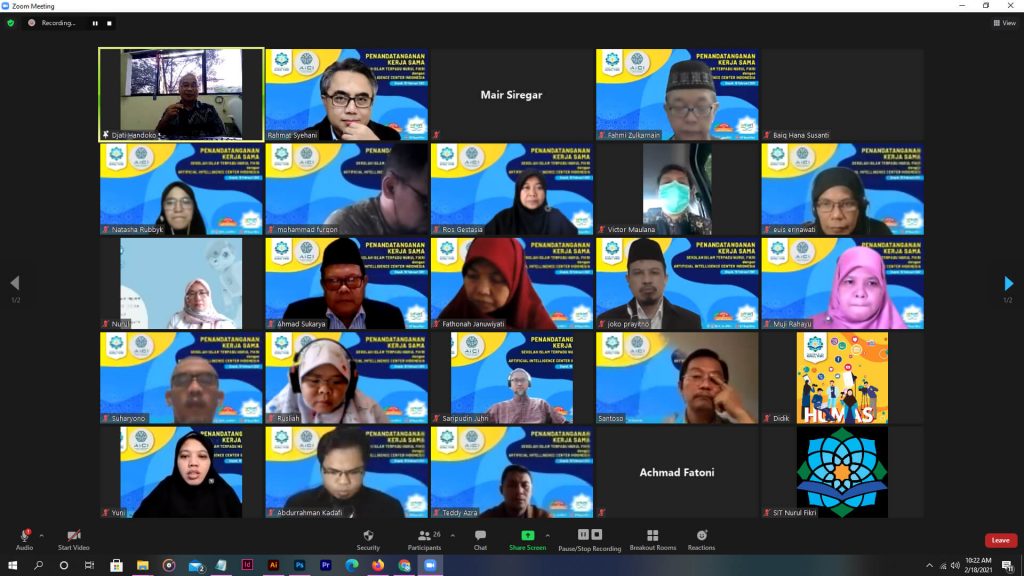Click the green Share Screen icon
This screenshot has width=1024, height=576.
[527, 536]
